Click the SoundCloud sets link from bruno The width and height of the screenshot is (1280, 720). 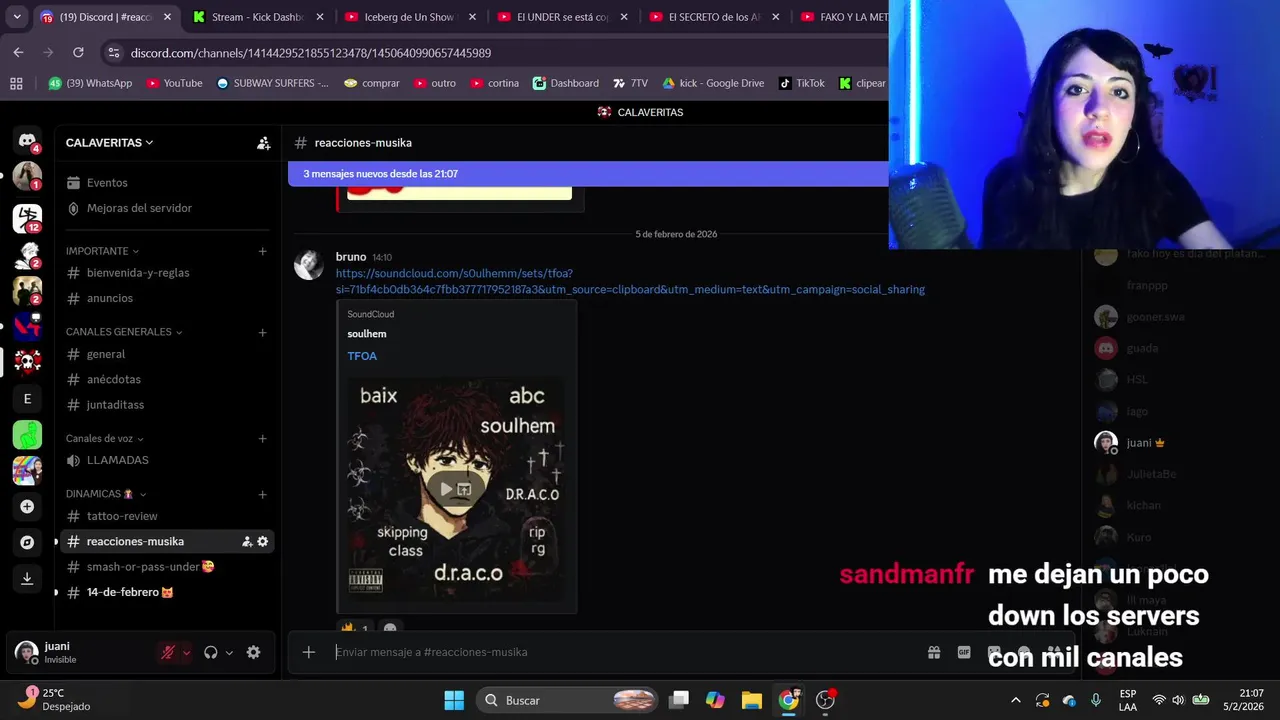(630, 281)
